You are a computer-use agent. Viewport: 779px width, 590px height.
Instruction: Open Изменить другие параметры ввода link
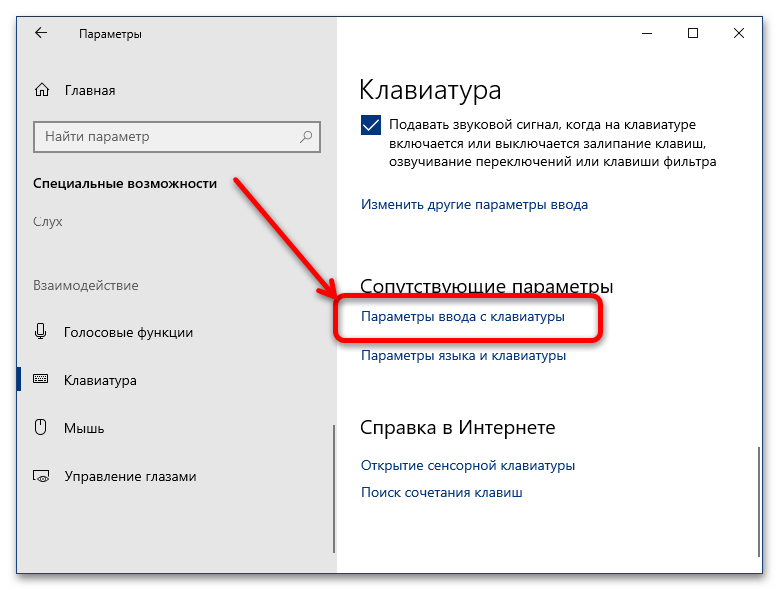[474, 204]
